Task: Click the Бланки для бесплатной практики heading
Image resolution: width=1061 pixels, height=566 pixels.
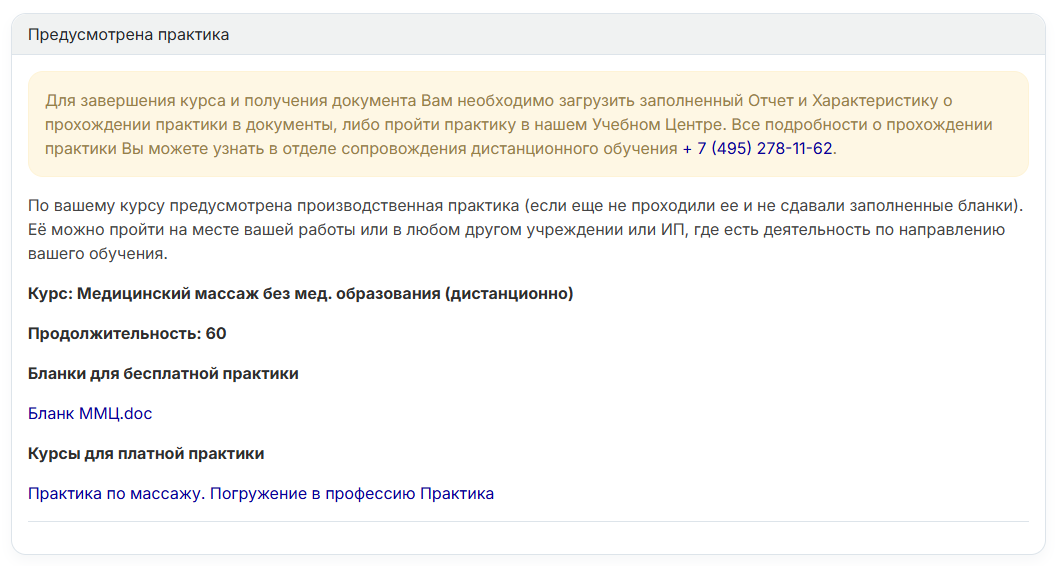Action: [x=163, y=374]
